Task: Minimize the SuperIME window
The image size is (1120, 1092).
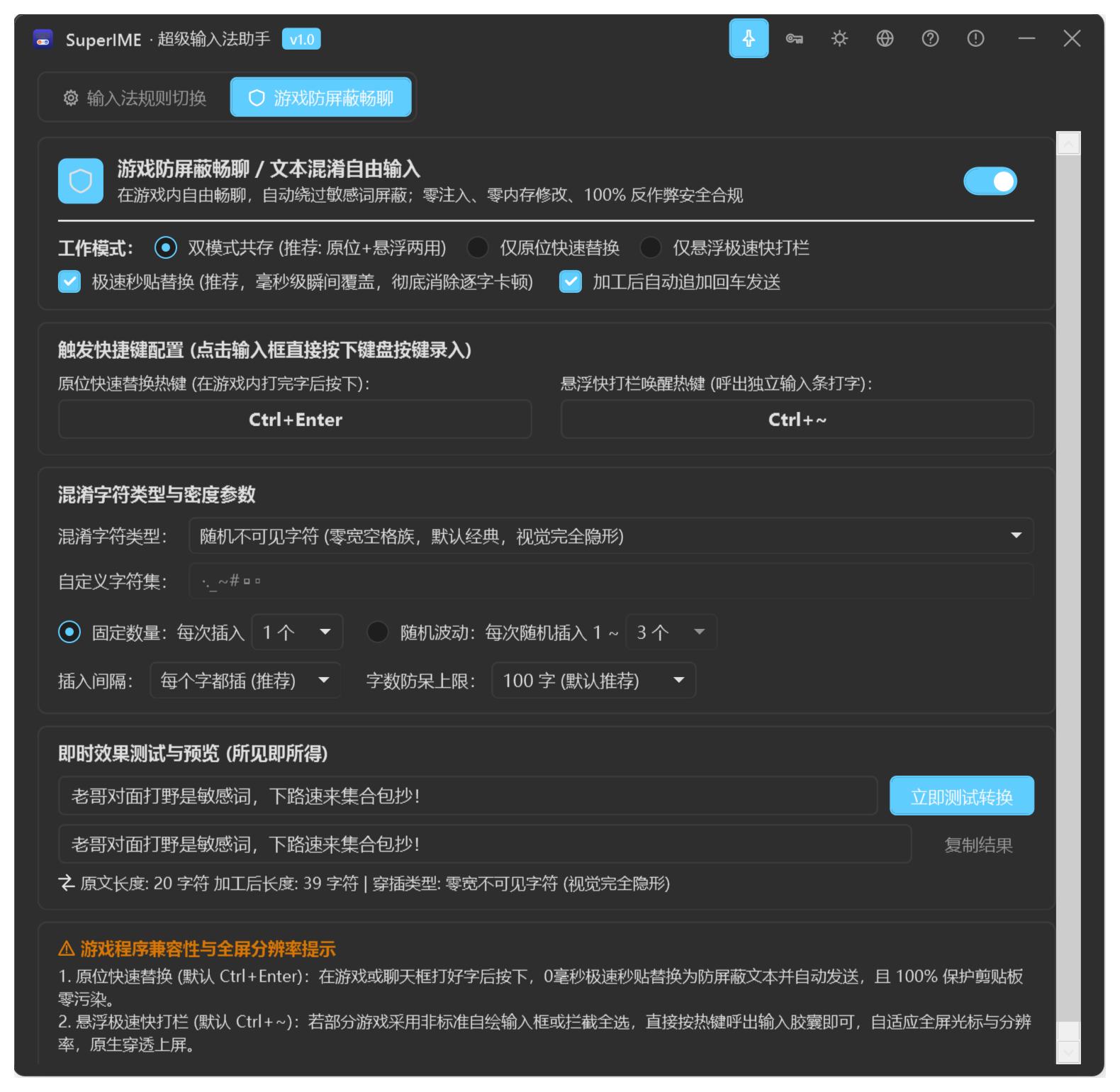Action: [1026, 38]
